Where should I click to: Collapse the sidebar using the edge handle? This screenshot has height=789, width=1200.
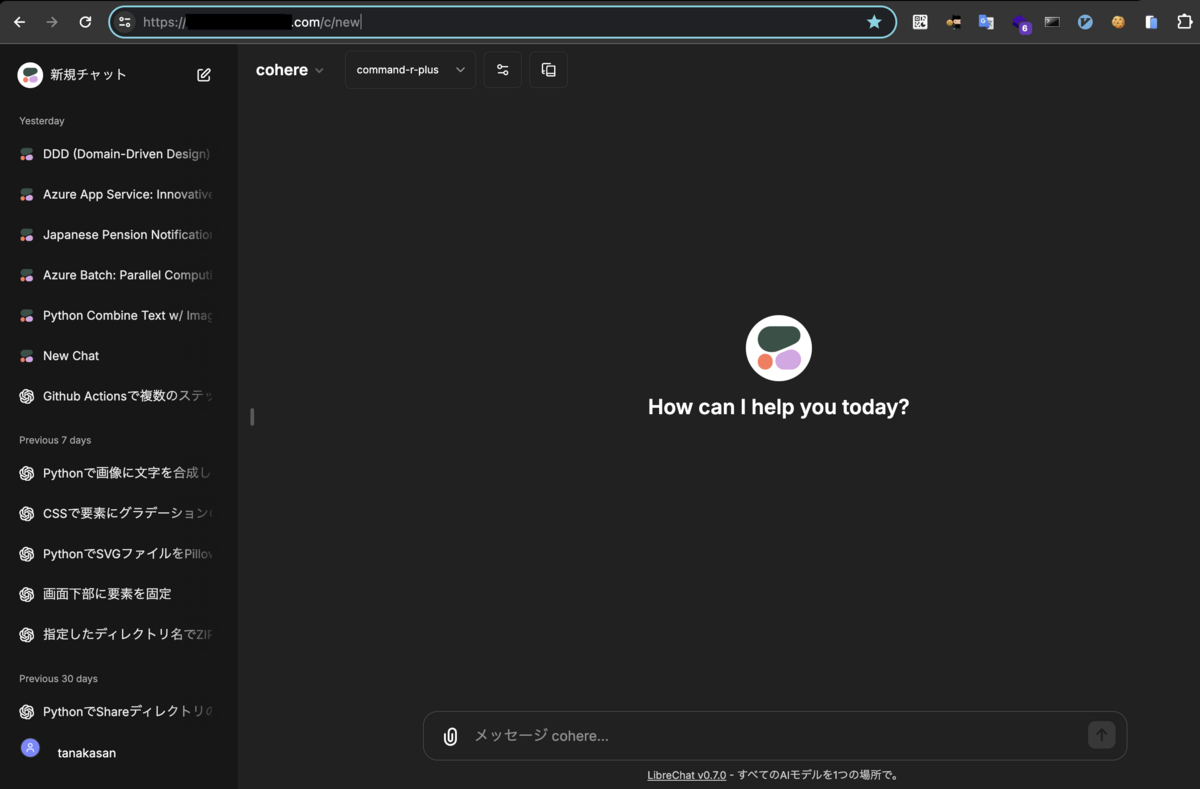[251, 416]
